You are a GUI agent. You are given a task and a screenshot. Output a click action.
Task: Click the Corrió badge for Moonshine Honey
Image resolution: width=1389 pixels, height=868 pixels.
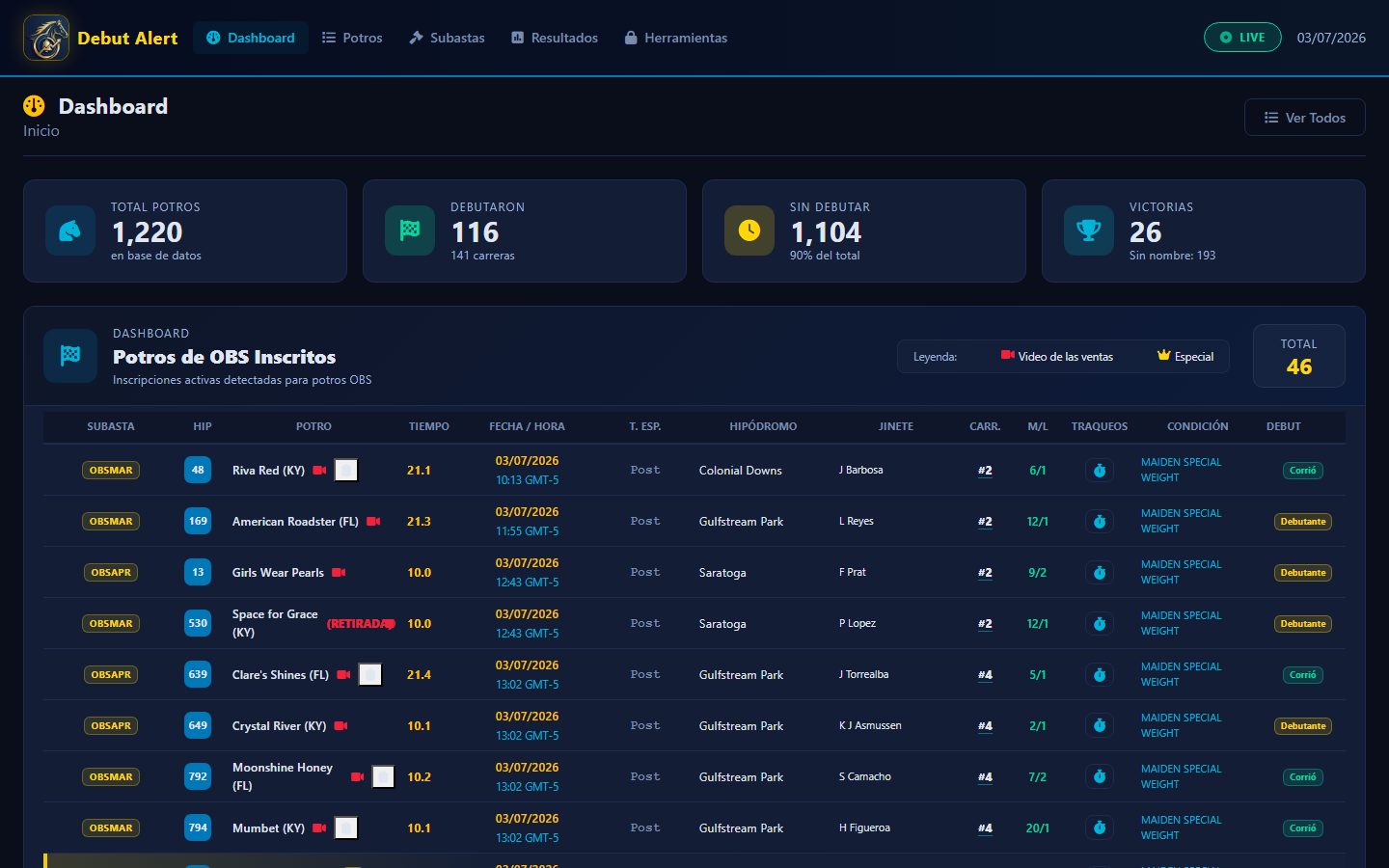coord(1302,777)
